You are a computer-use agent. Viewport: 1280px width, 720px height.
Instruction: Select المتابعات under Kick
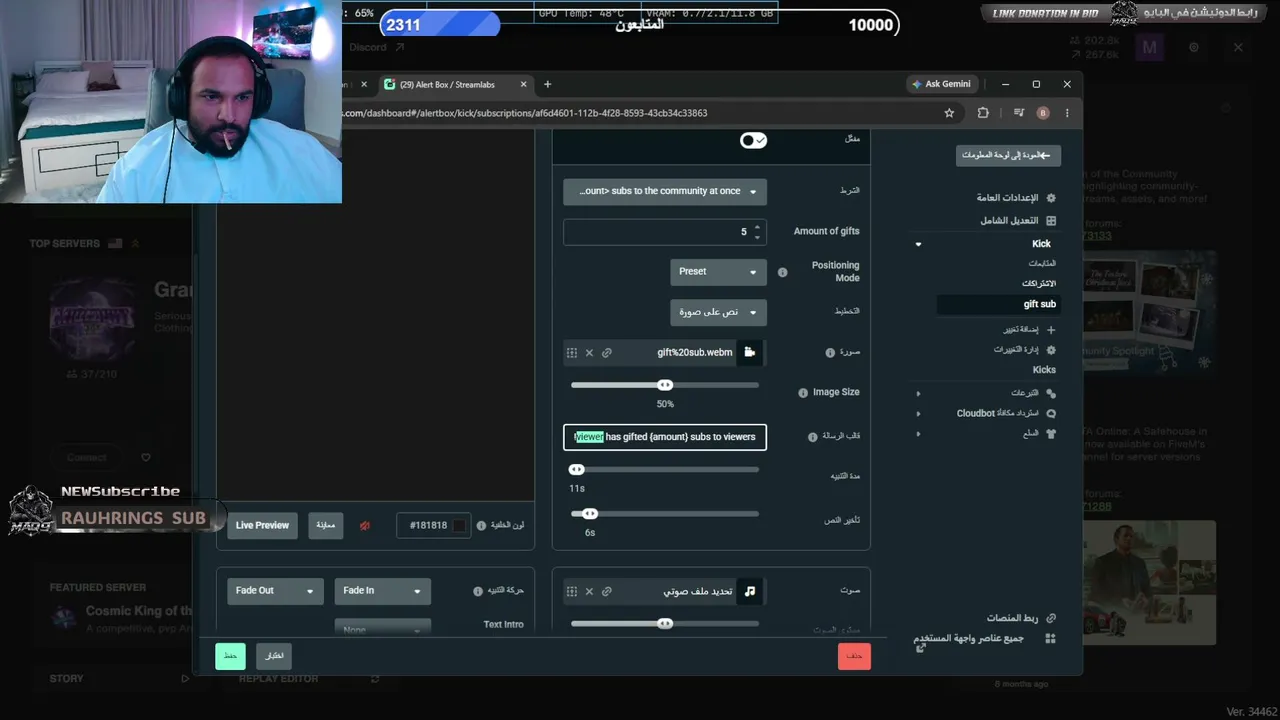tap(1042, 264)
